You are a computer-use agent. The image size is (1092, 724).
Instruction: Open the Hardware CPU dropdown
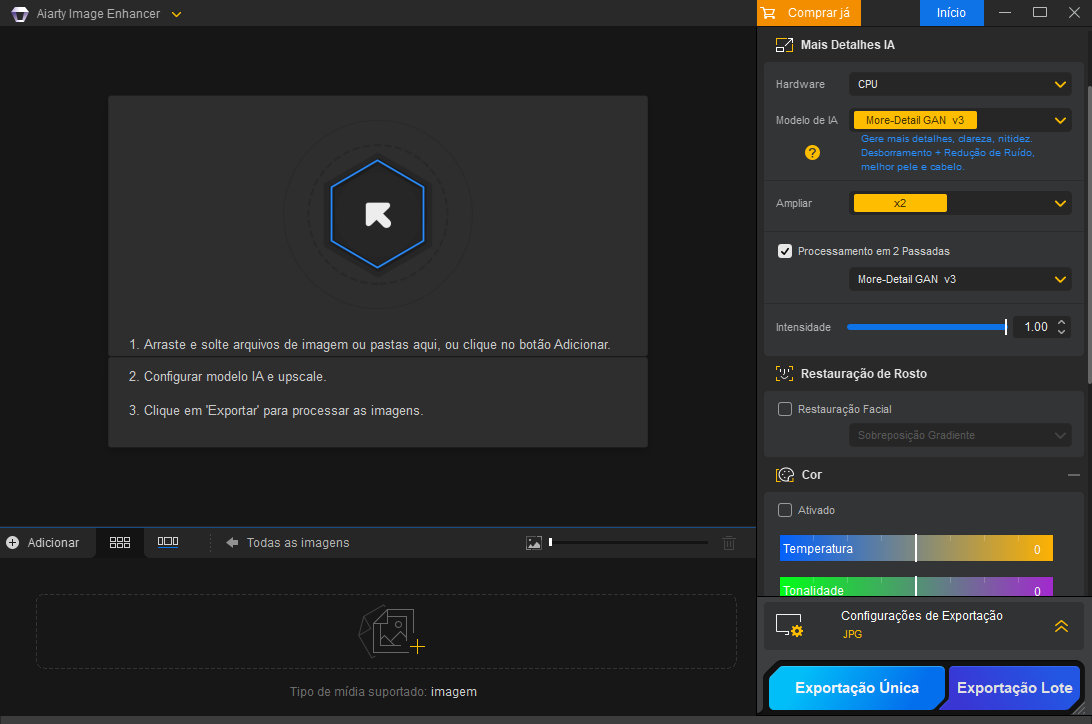point(960,85)
